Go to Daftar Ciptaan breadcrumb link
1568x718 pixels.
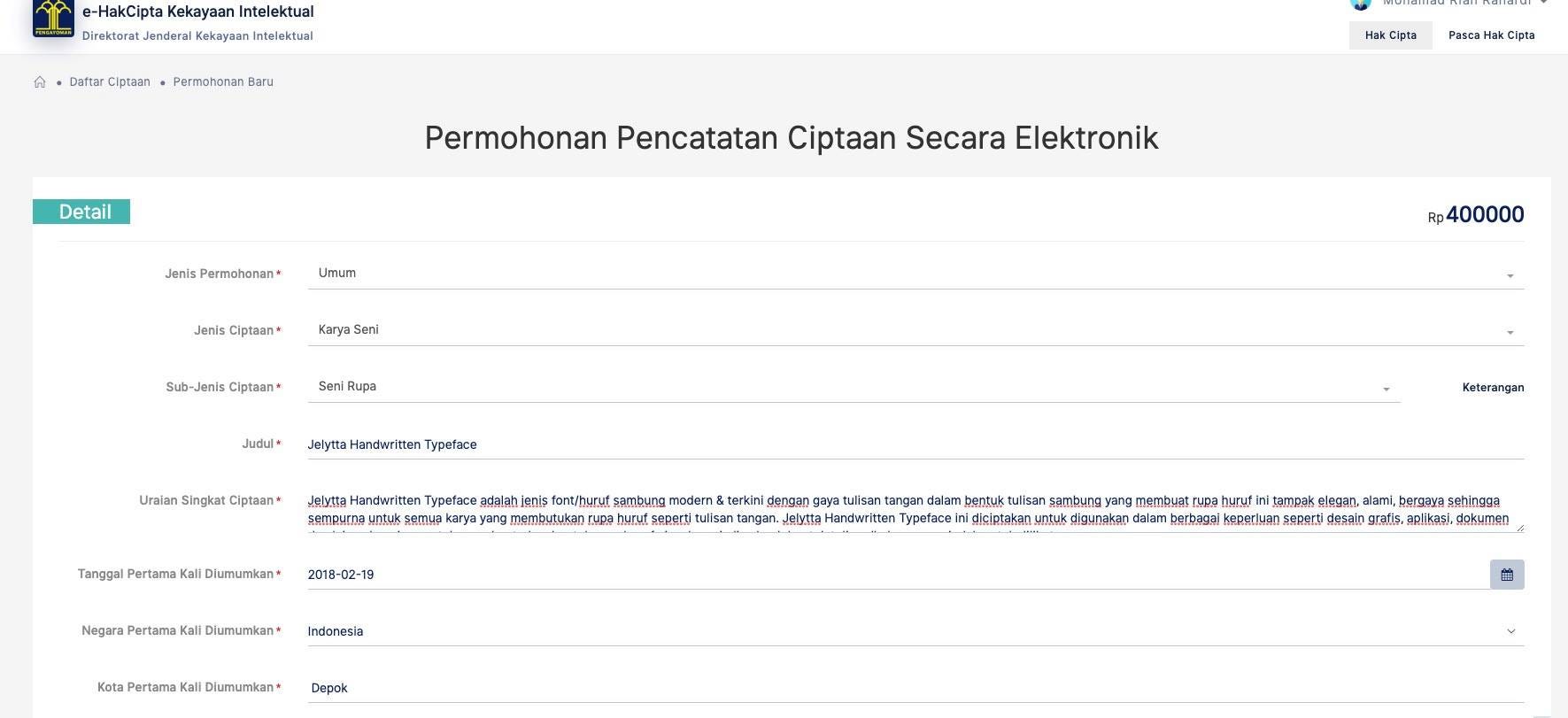click(x=110, y=82)
